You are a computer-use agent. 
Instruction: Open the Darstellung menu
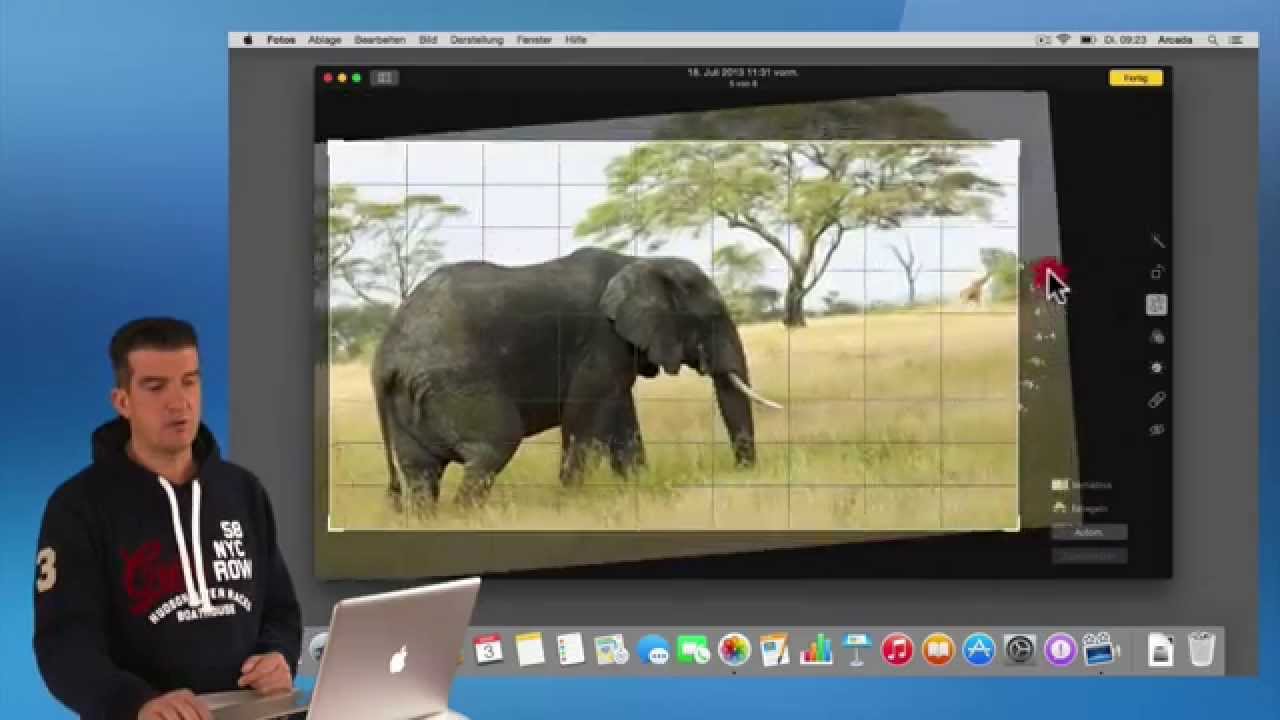478,40
